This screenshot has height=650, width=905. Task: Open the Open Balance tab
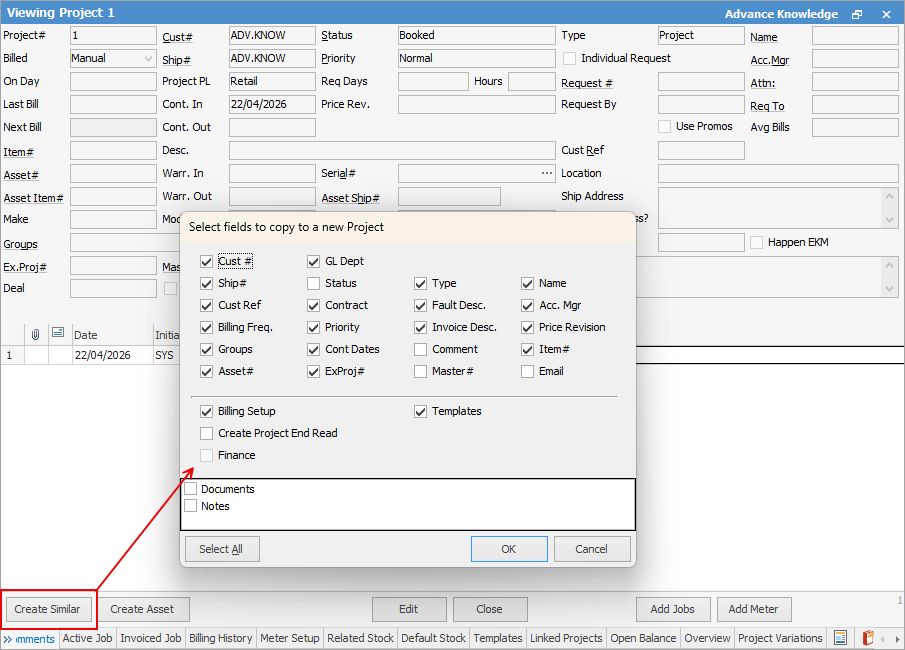643,638
